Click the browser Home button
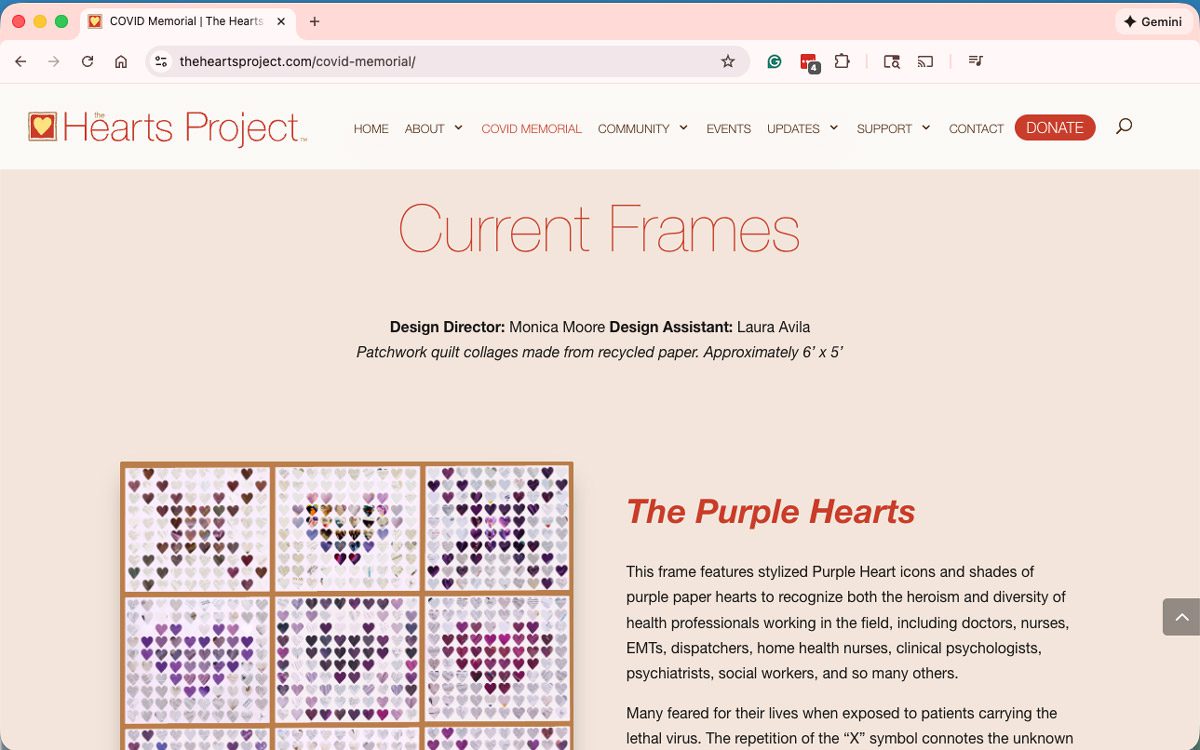The width and height of the screenshot is (1200, 750). pos(121,61)
